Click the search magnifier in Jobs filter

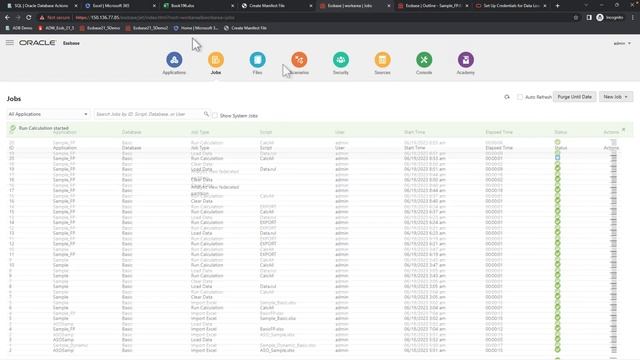click(x=206, y=114)
